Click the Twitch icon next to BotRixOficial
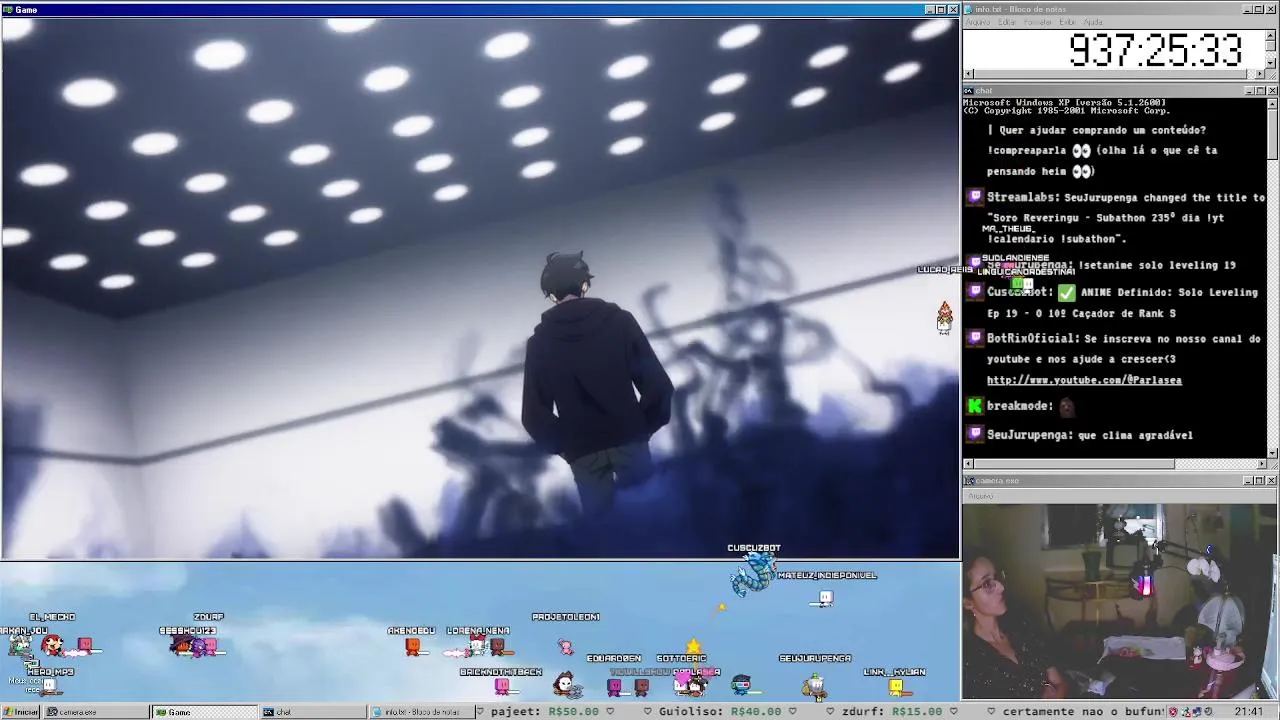Screen dimensions: 1280x720 975,338
